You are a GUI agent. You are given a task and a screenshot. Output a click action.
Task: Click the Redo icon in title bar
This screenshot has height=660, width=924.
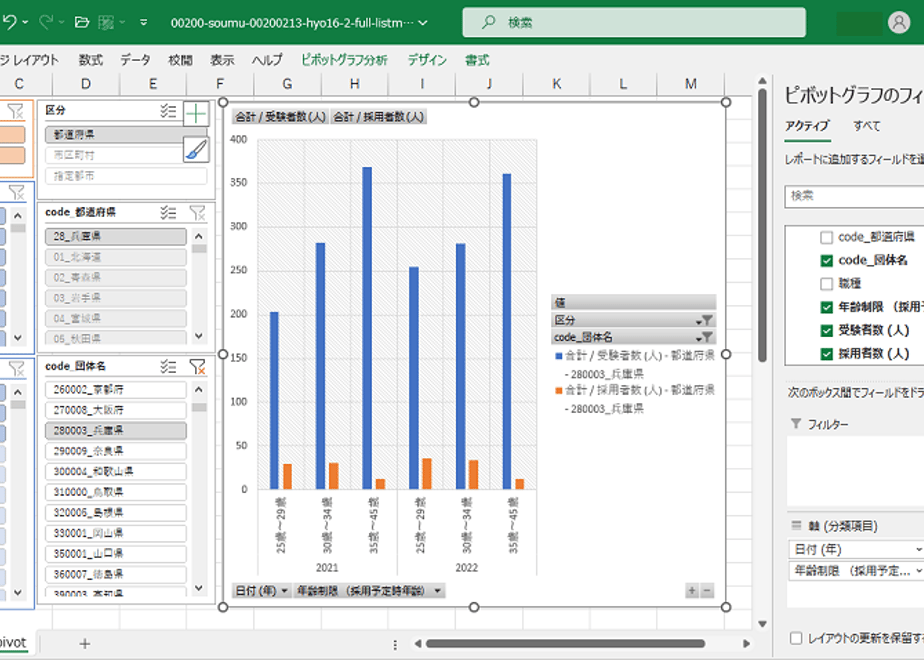(45, 22)
